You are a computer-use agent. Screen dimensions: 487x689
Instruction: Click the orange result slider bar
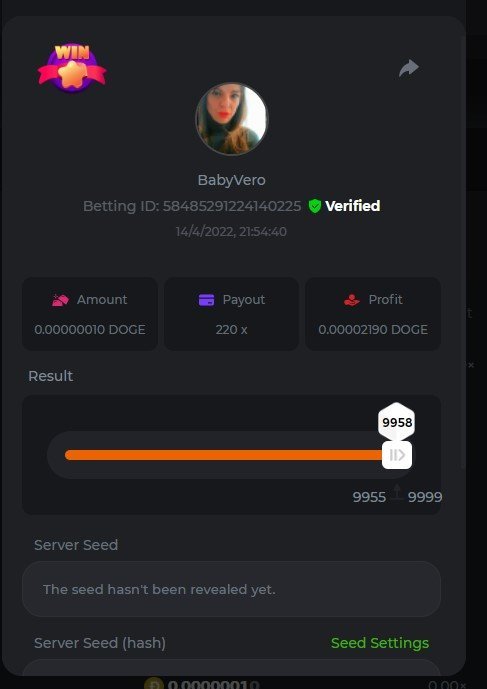(224, 455)
